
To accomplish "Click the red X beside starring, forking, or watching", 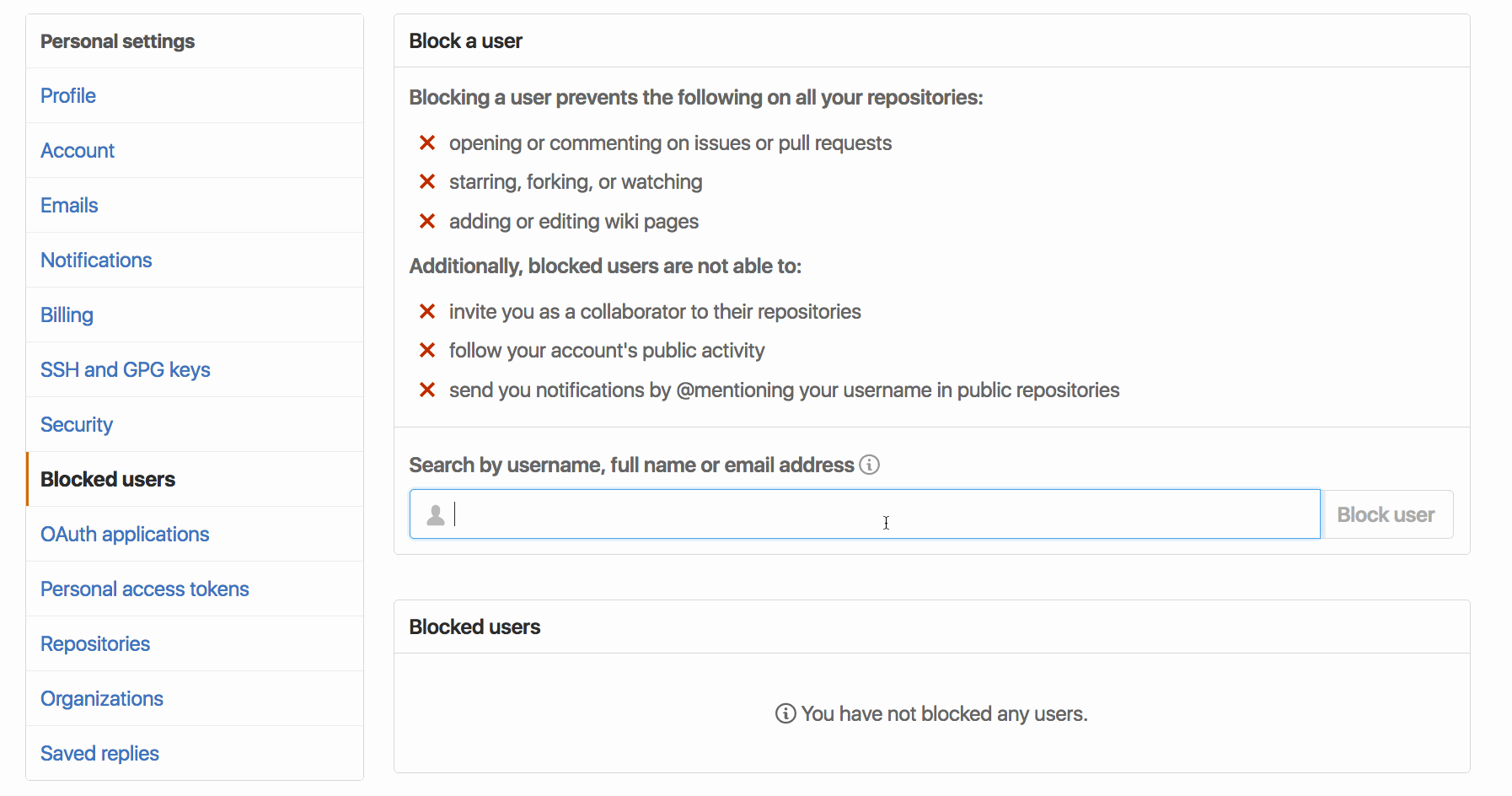I will tap(427, 181).
